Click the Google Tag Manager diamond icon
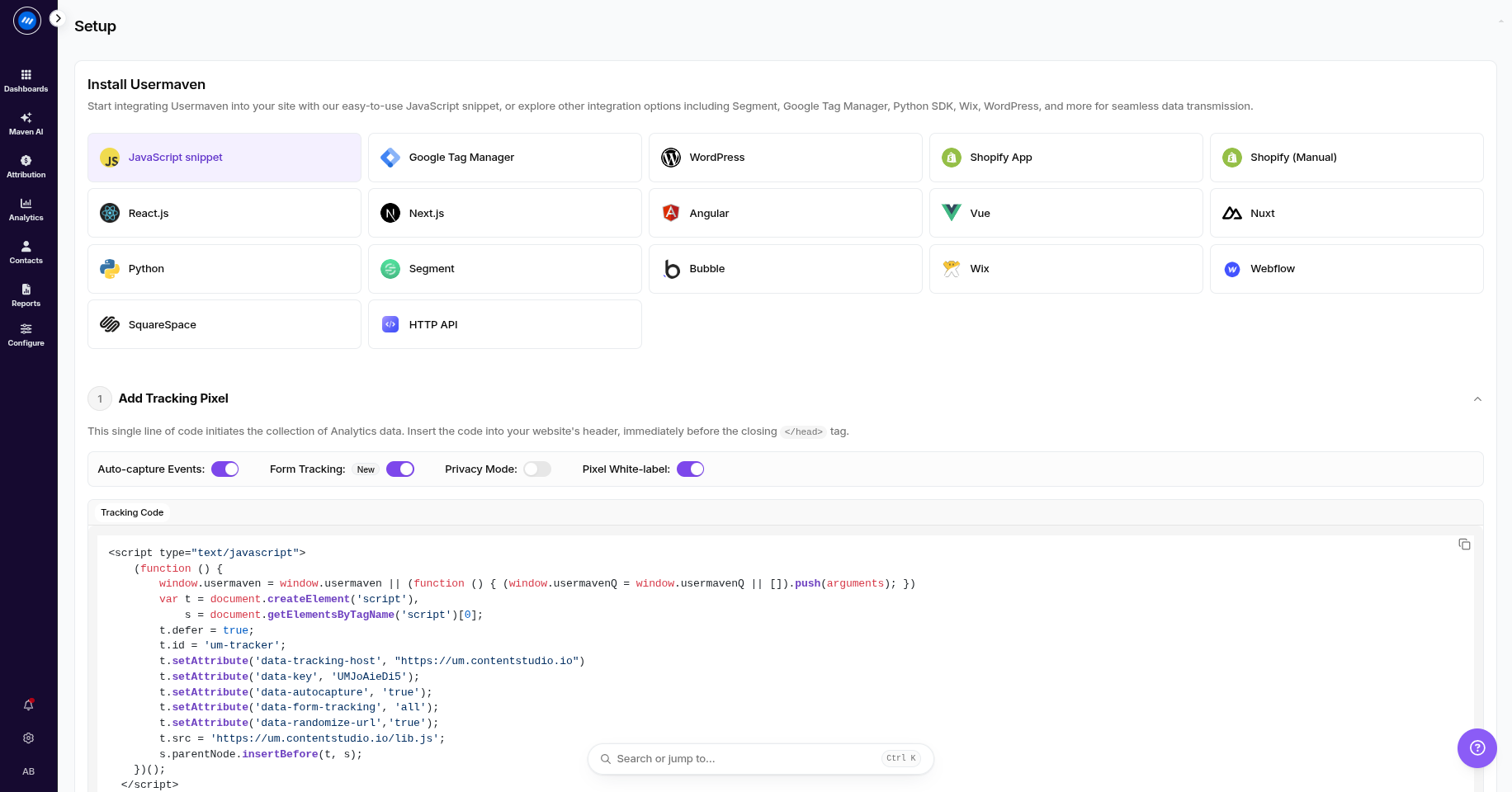This screenshot has height=792, width=1512. click(390, 158)
